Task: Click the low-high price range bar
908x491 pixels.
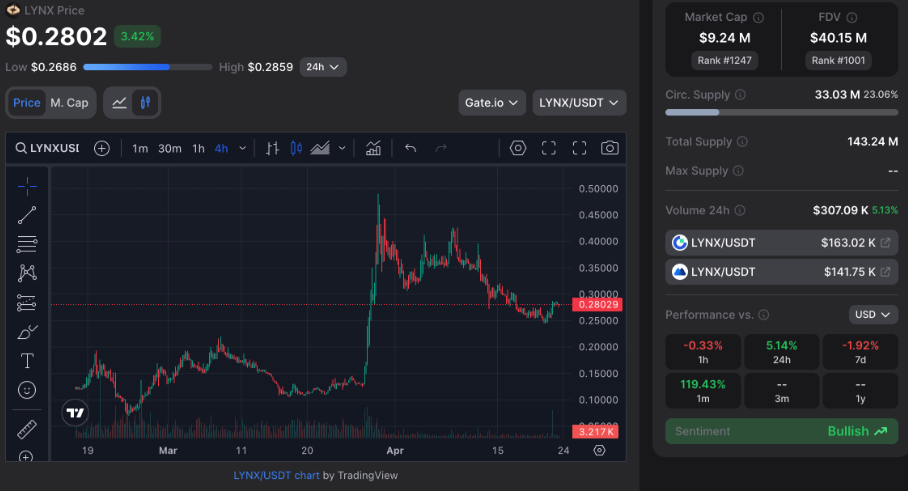Action: (x=148, y=67)
